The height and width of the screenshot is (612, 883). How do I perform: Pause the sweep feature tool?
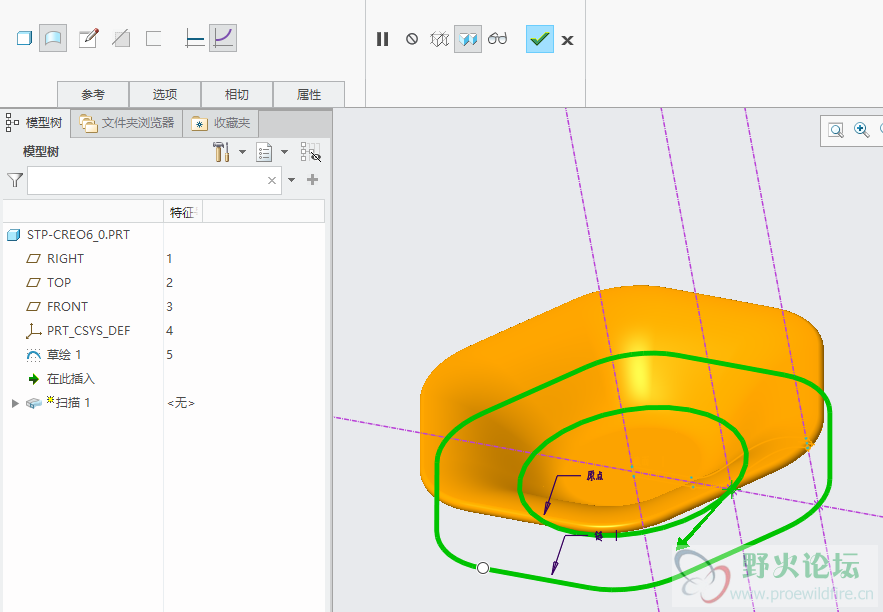coord(382,39)
